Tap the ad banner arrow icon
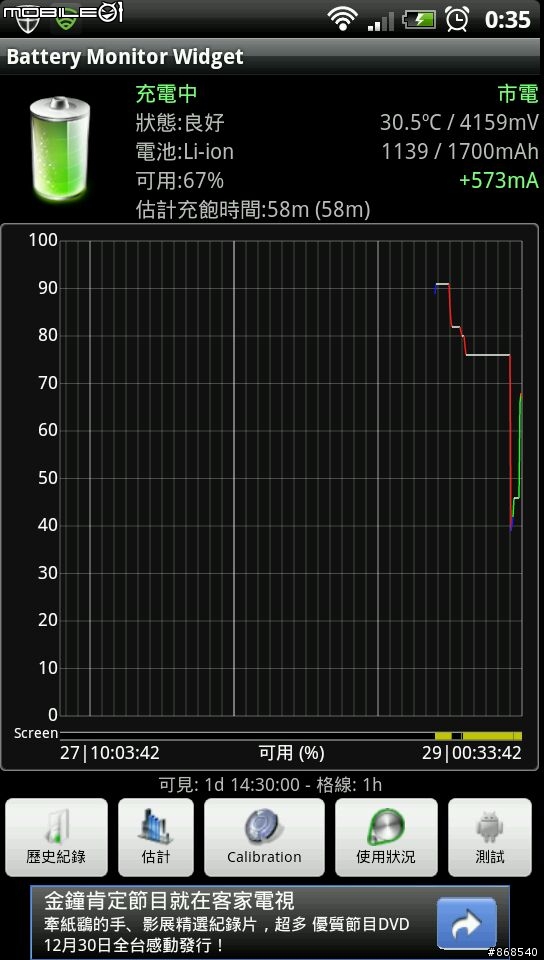Viewport: 544px width, 960px height. [x=466, y=924]
